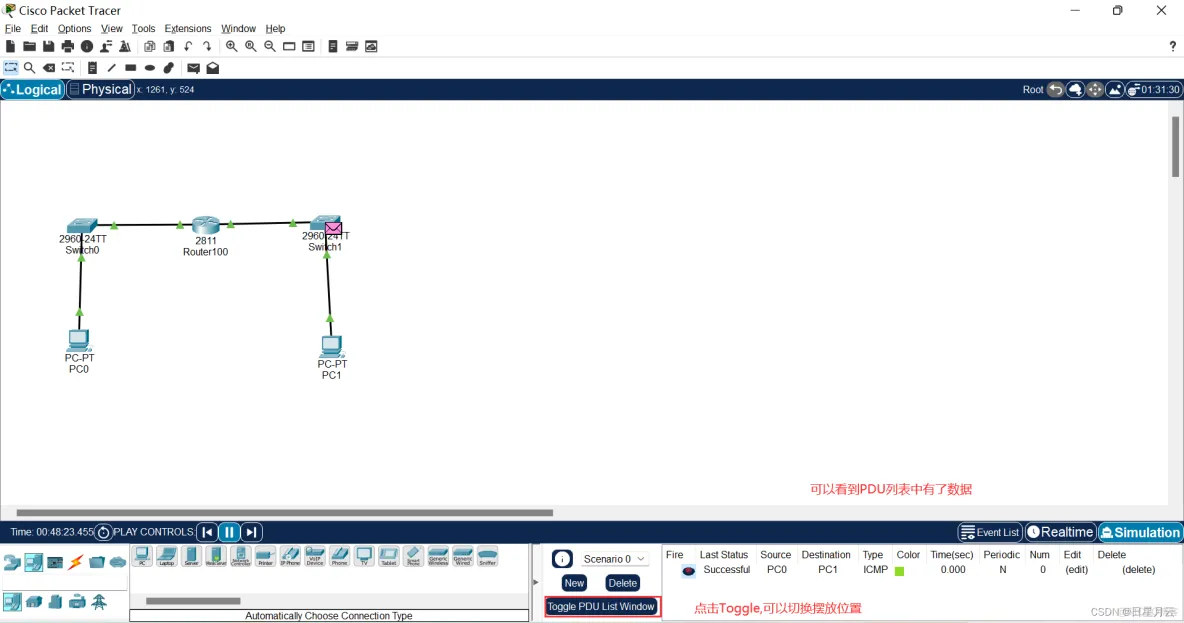Image resolution: width=1184 pixels, height=623 pixels.
Task: Open the View menu
Action: [x=111, y=29]
